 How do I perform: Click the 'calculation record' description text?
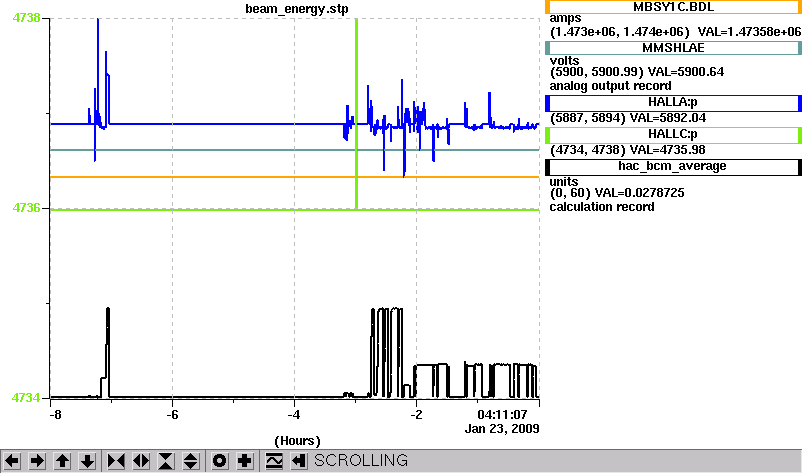click(x=602, y=207)
